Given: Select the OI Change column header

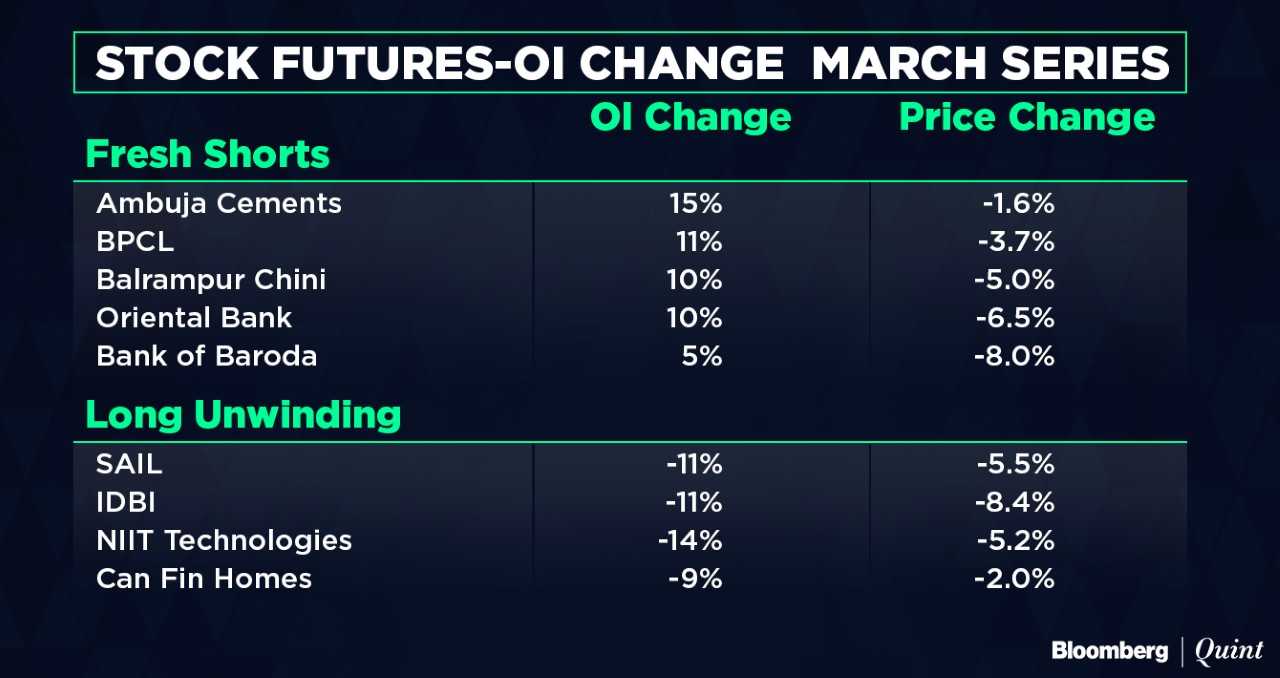Looking at the screenshot, I should click(690, 118).
